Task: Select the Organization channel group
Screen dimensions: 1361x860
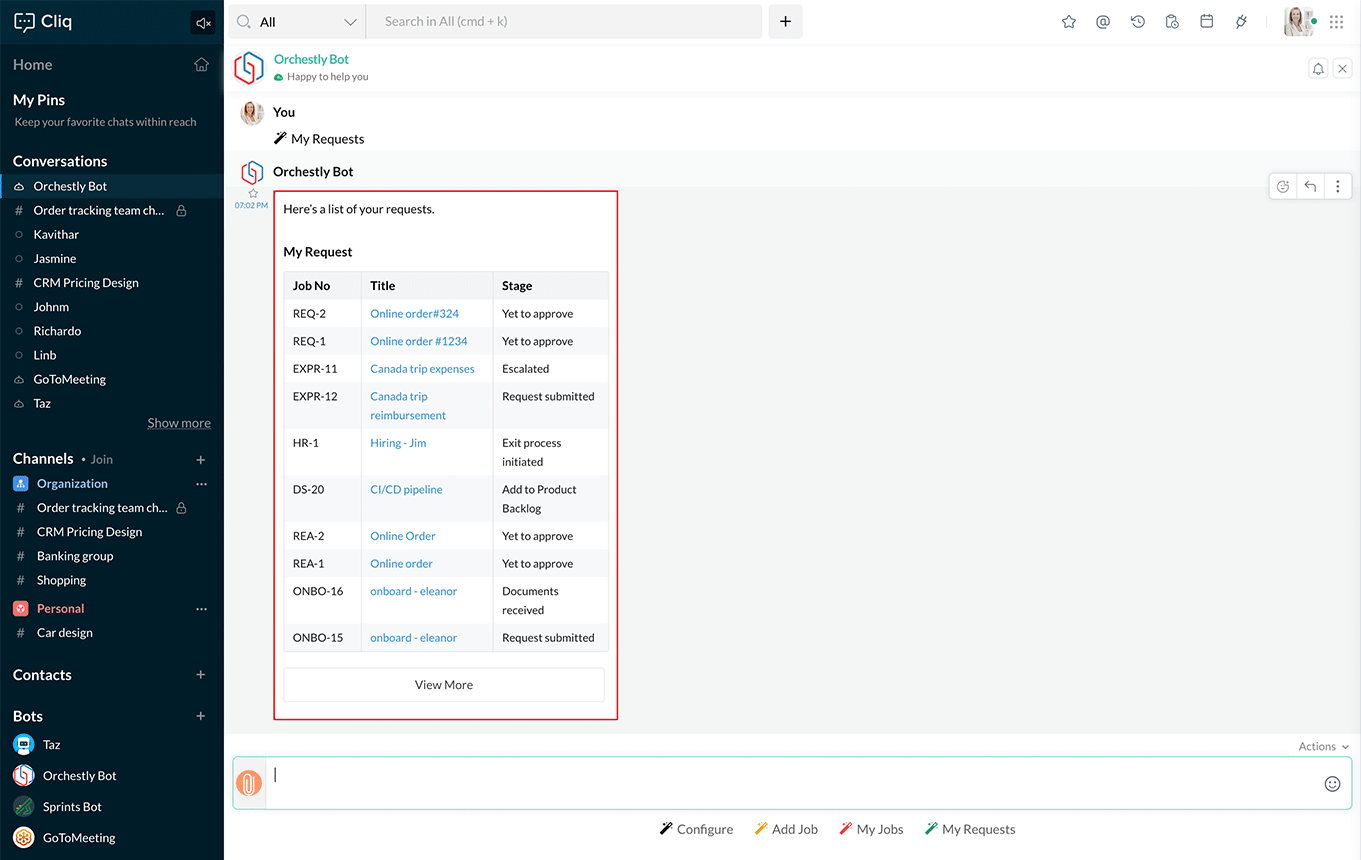Action: coord(72,484)
